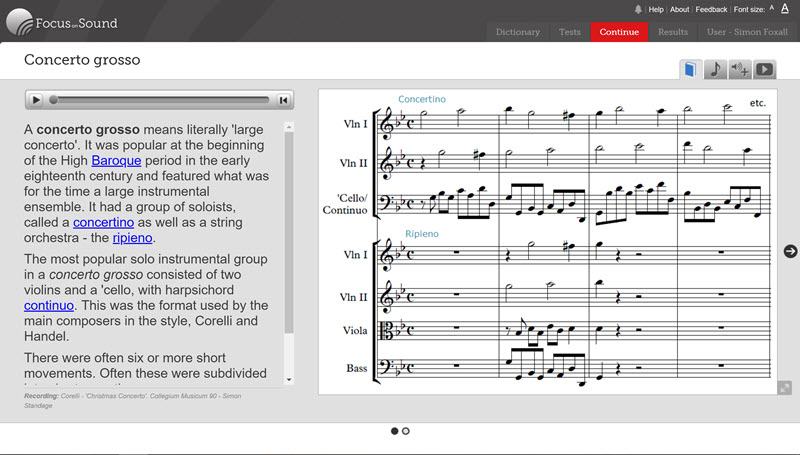Image resolution: width=800 pixels, height=455 pixels.
Task: Click the Bass staff label
Action: (x=357, y=368)
